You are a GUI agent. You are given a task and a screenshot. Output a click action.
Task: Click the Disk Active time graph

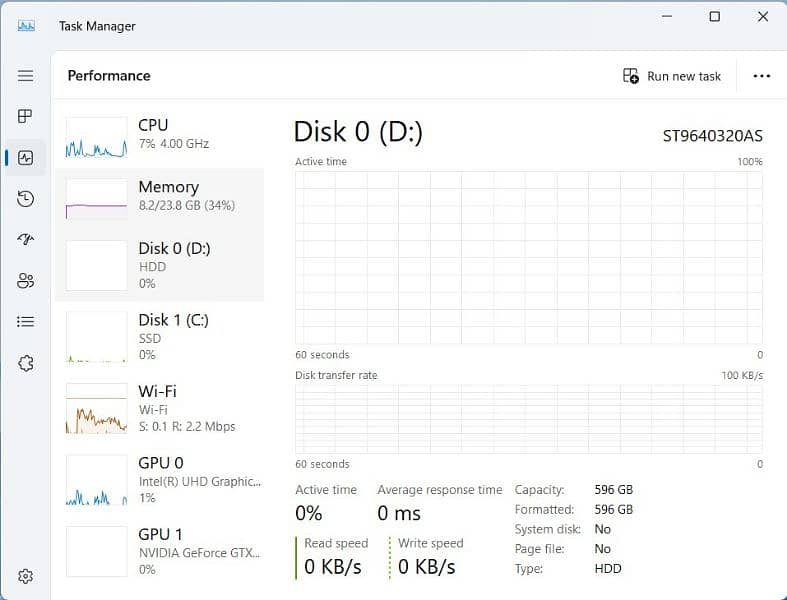coord(528,258)
